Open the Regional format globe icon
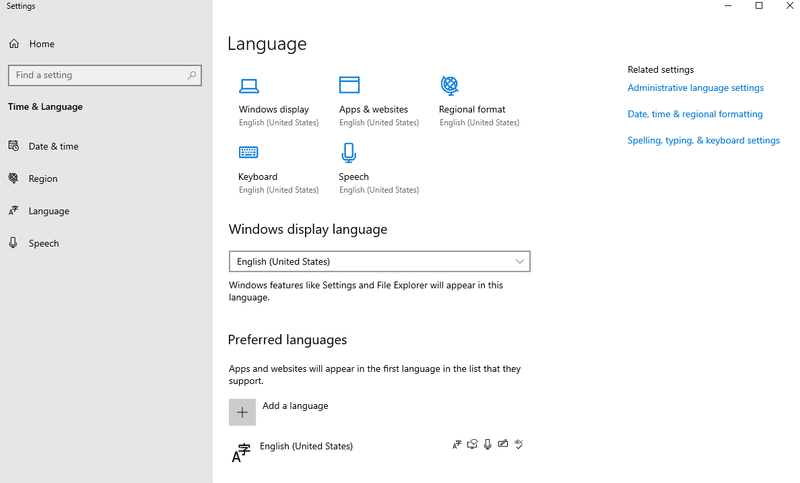Screen dimensions: 800x483 click(449, 85)
